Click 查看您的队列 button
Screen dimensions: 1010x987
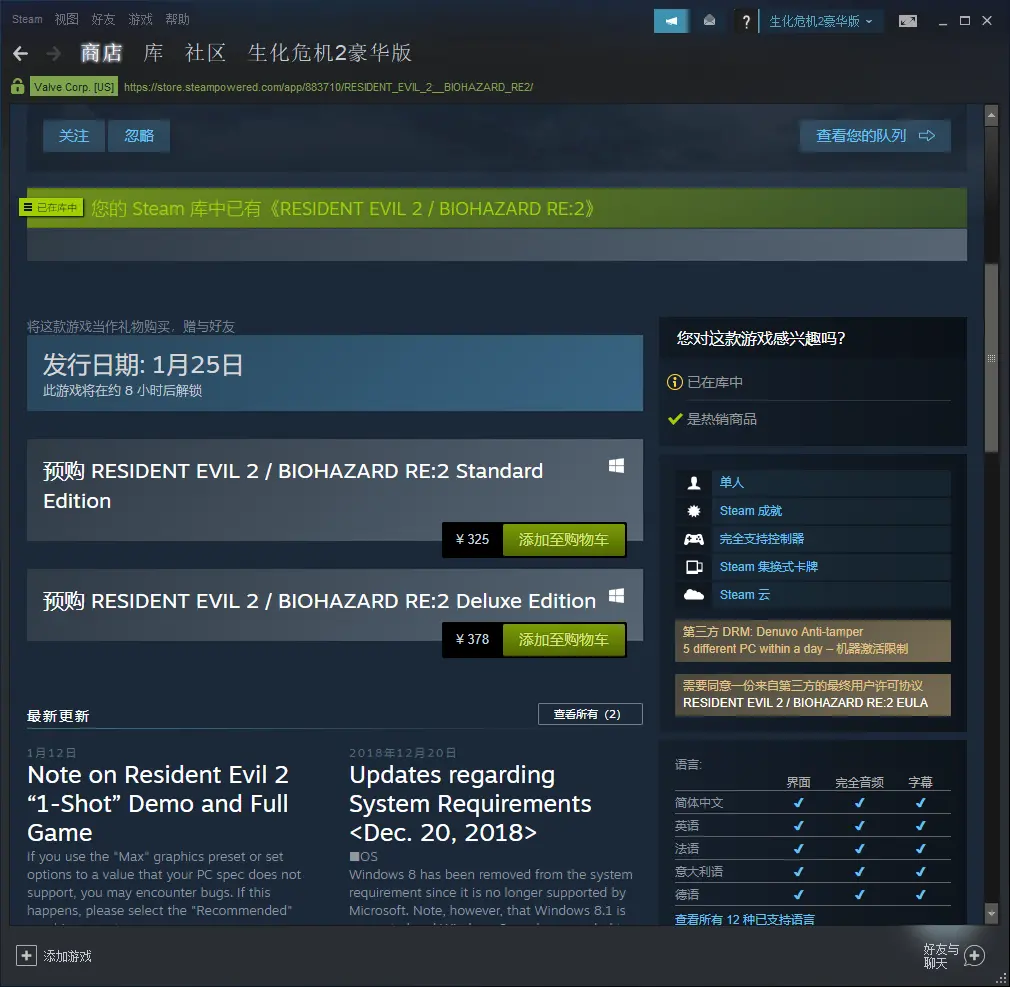pos(875,136)
